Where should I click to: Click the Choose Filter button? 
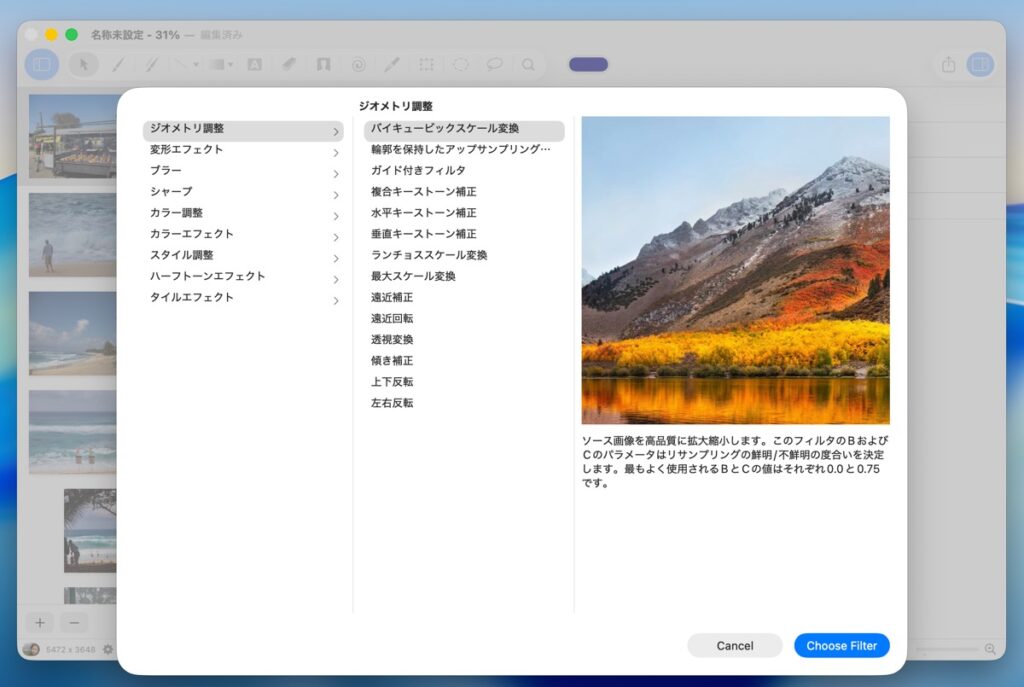coord(841,646)
